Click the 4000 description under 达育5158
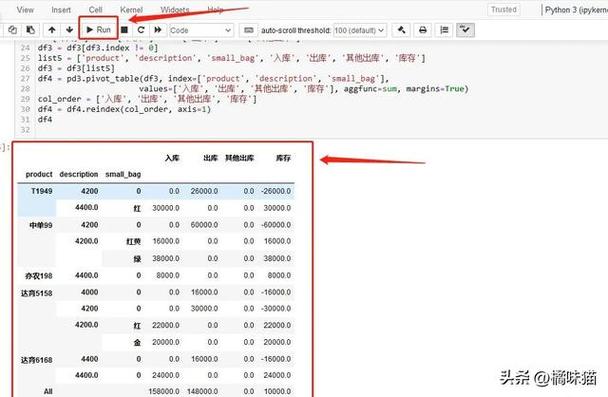This screenshot has width=608, height=397. click(90, 292)
